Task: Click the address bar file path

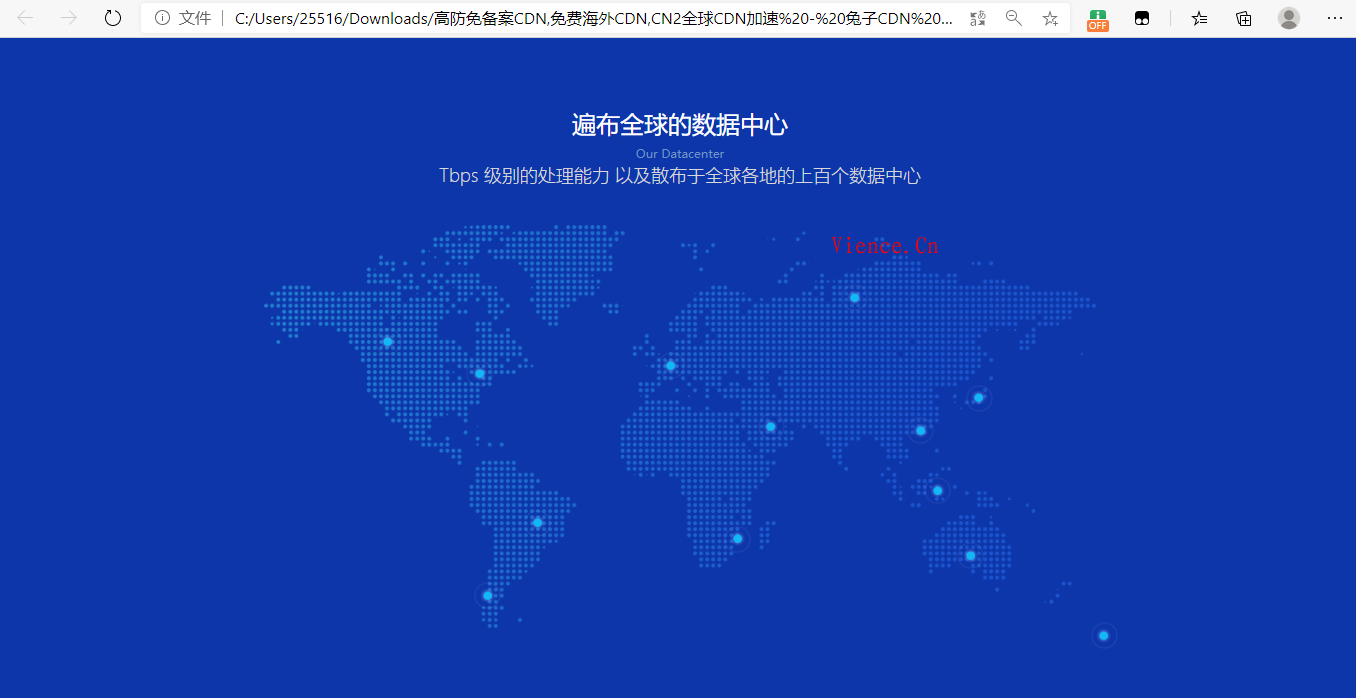Action: [592, 18]
